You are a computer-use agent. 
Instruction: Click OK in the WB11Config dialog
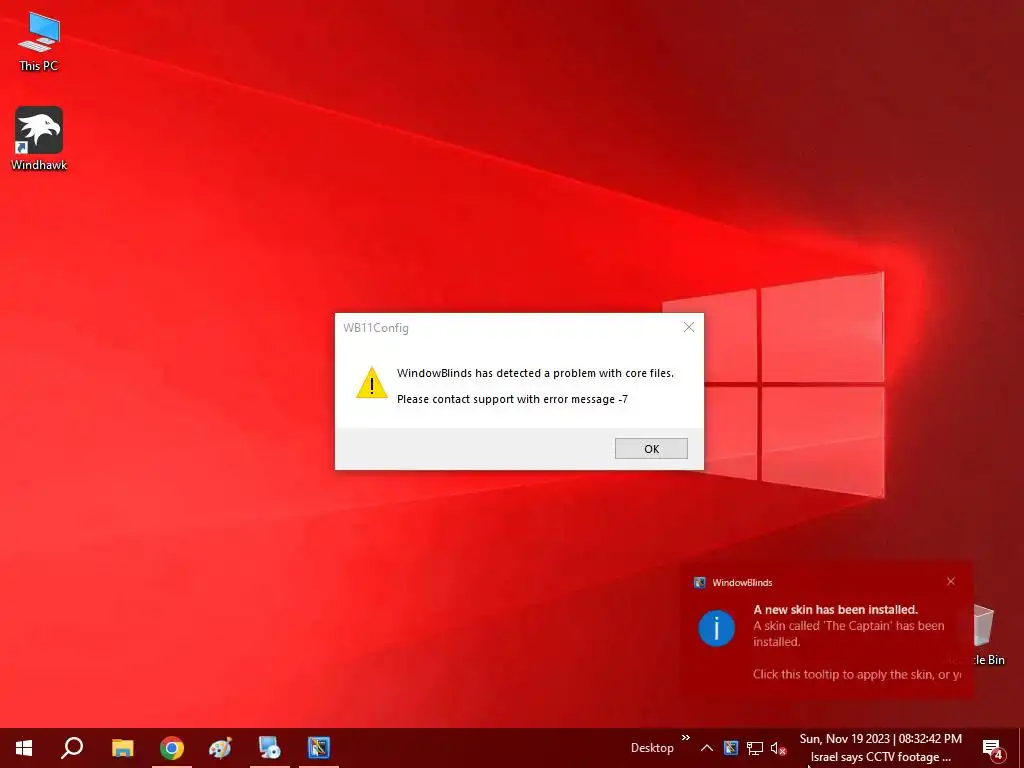651,449
